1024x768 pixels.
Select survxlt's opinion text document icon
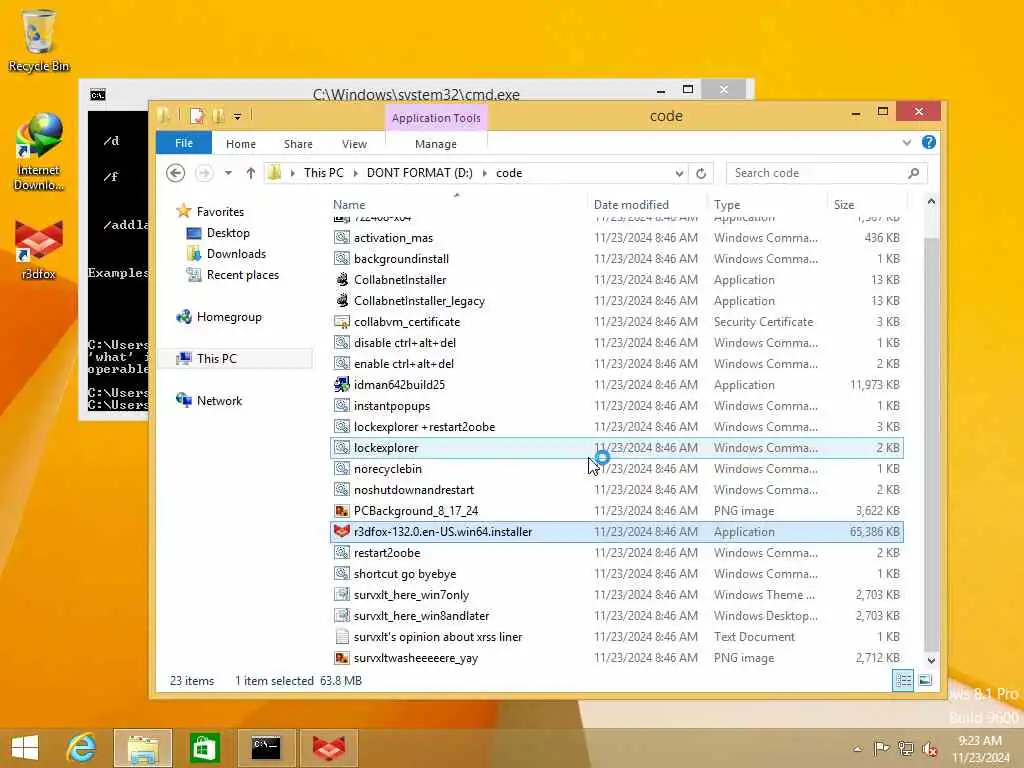point(342,637)
